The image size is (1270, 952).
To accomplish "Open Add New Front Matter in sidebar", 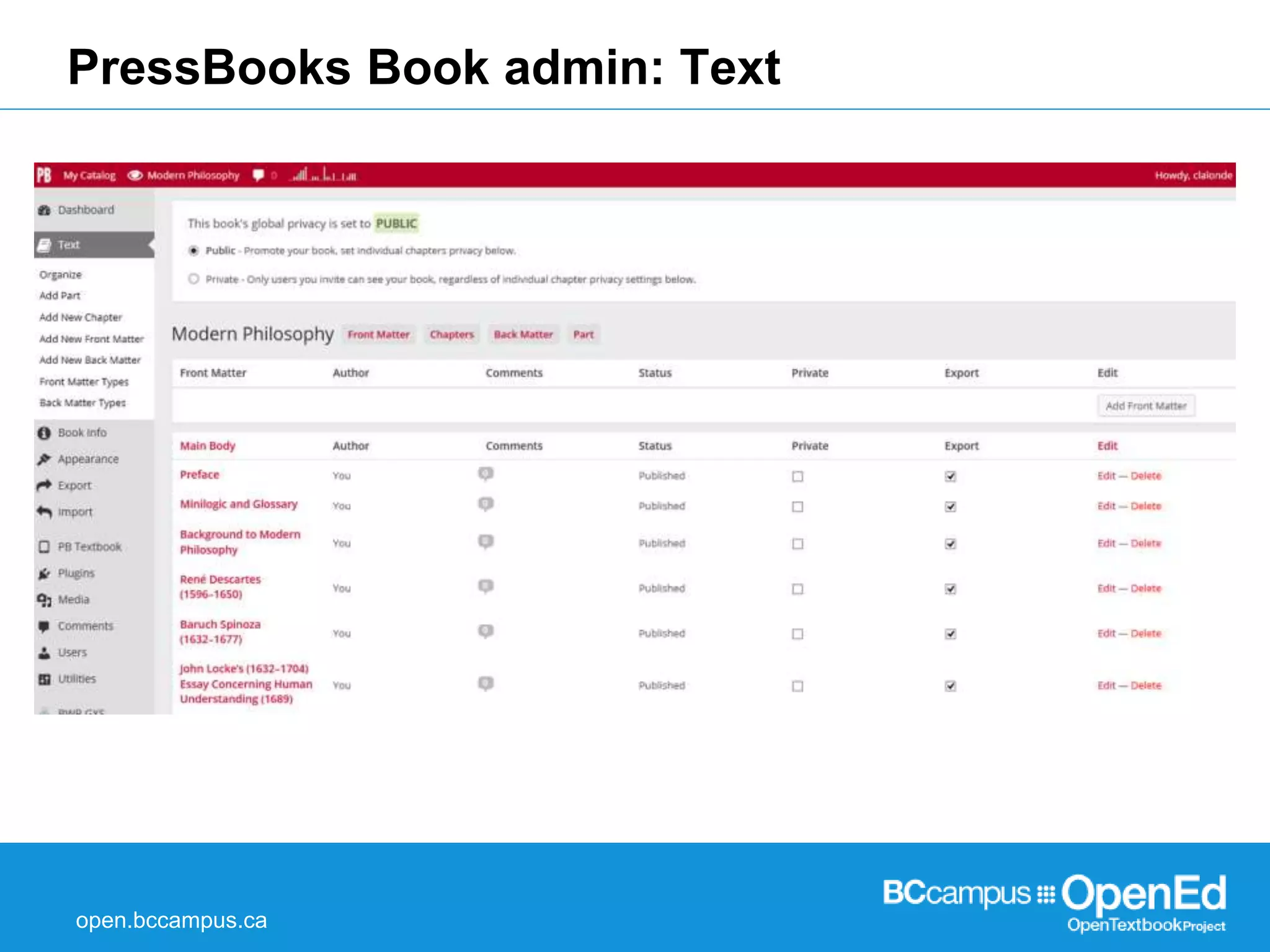I will [91, 339].
